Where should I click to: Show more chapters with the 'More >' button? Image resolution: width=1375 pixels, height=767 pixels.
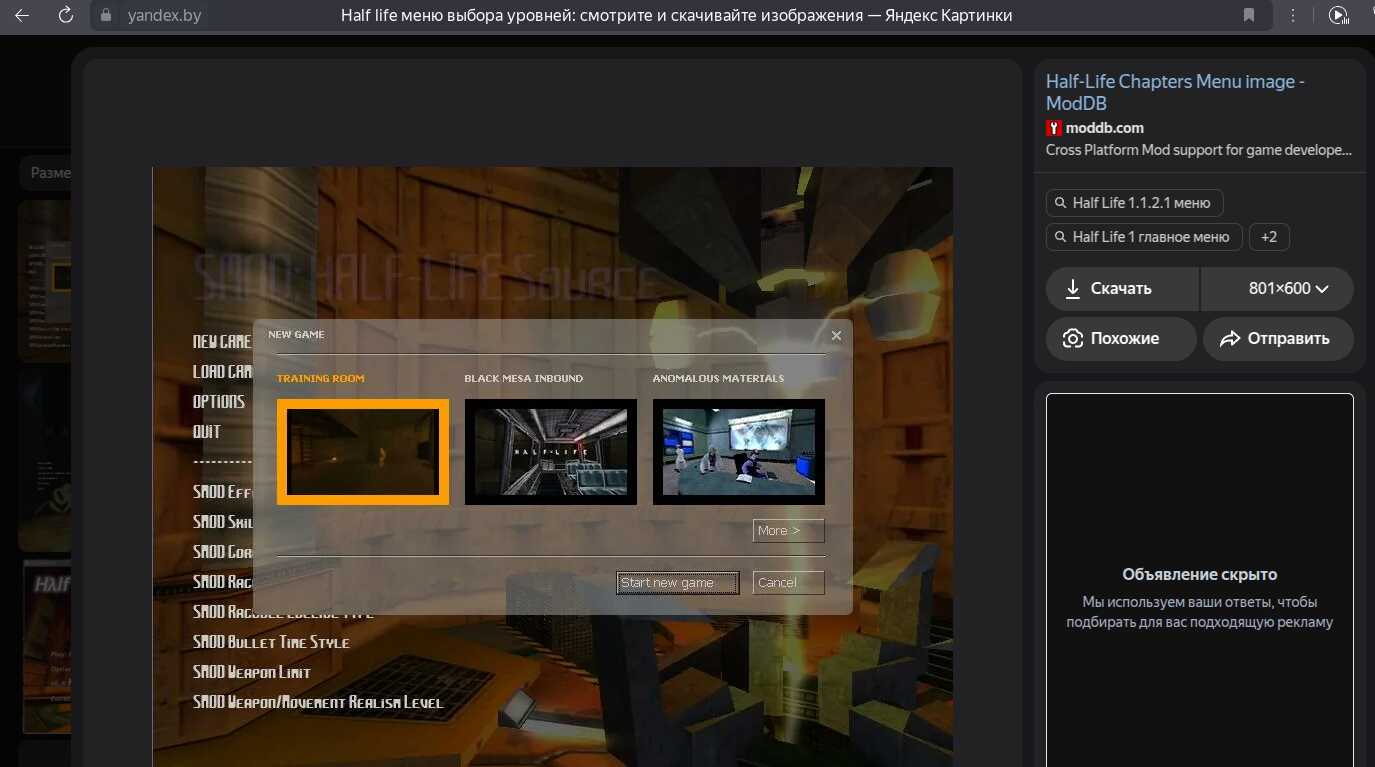pyautogui.click(x=789, y=531)
